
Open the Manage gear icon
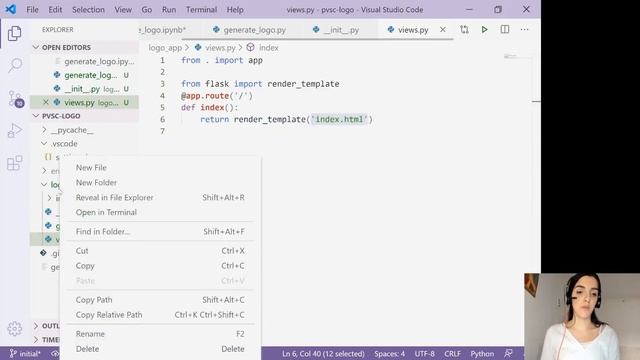pyautogui.click(x=15, y=328)
